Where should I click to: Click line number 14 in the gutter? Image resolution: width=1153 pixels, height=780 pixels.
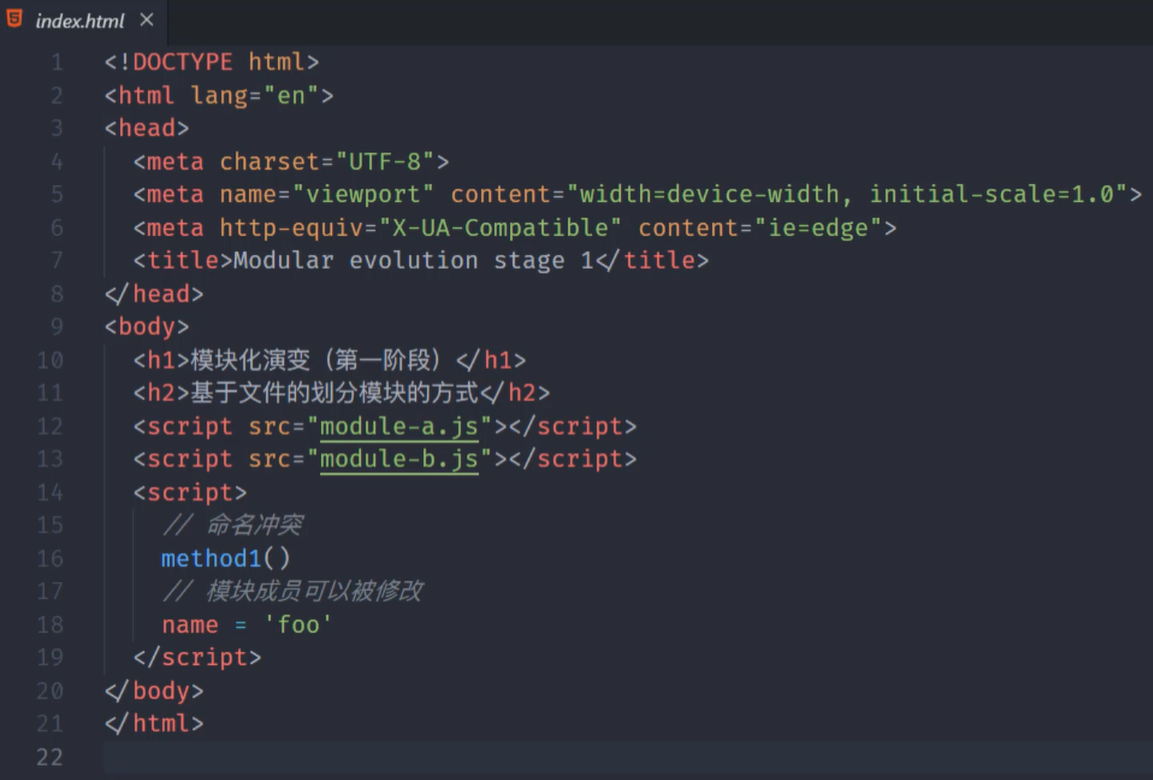click(x=50, y=492)
